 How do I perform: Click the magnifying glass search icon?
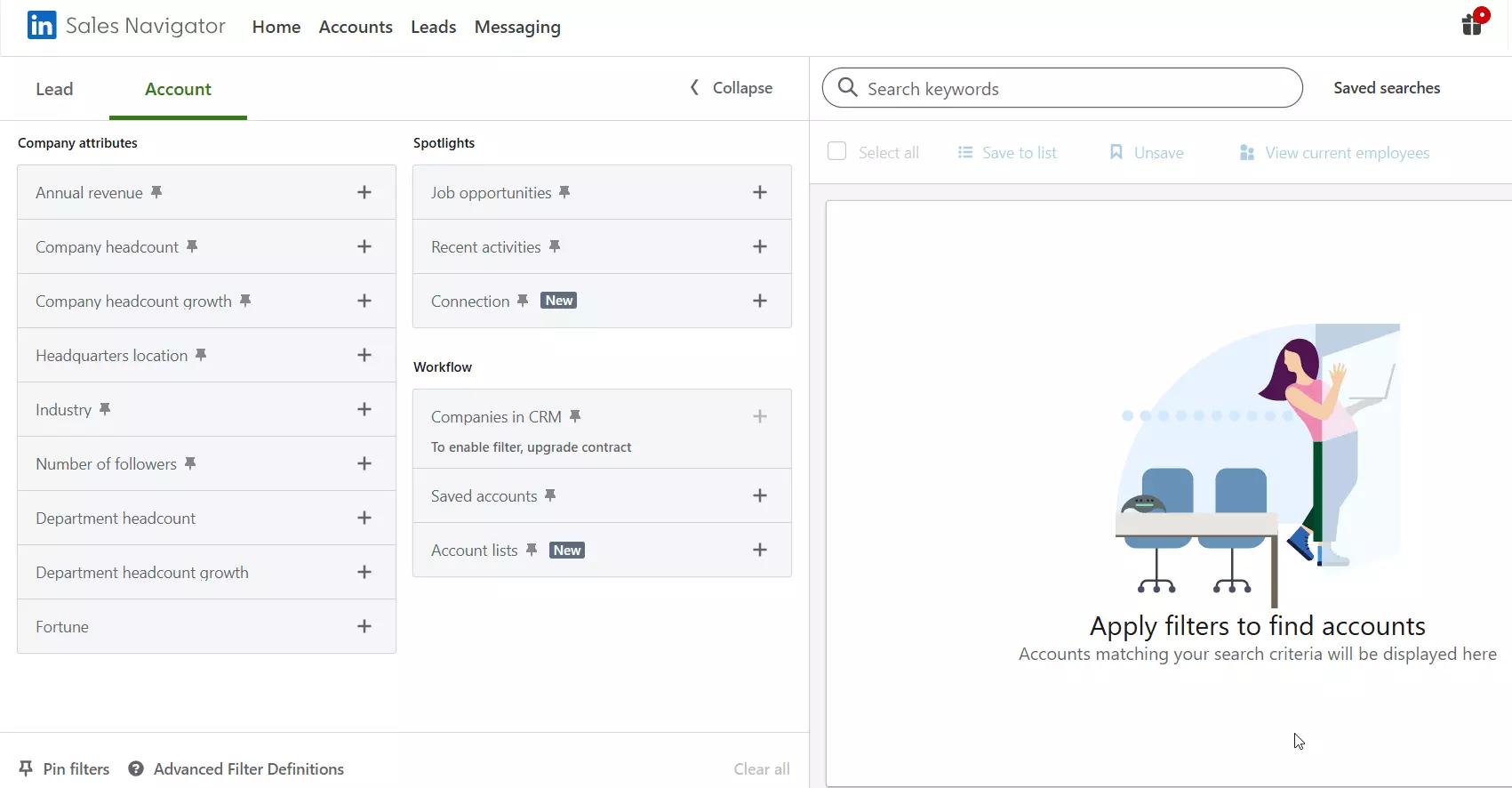848,87
